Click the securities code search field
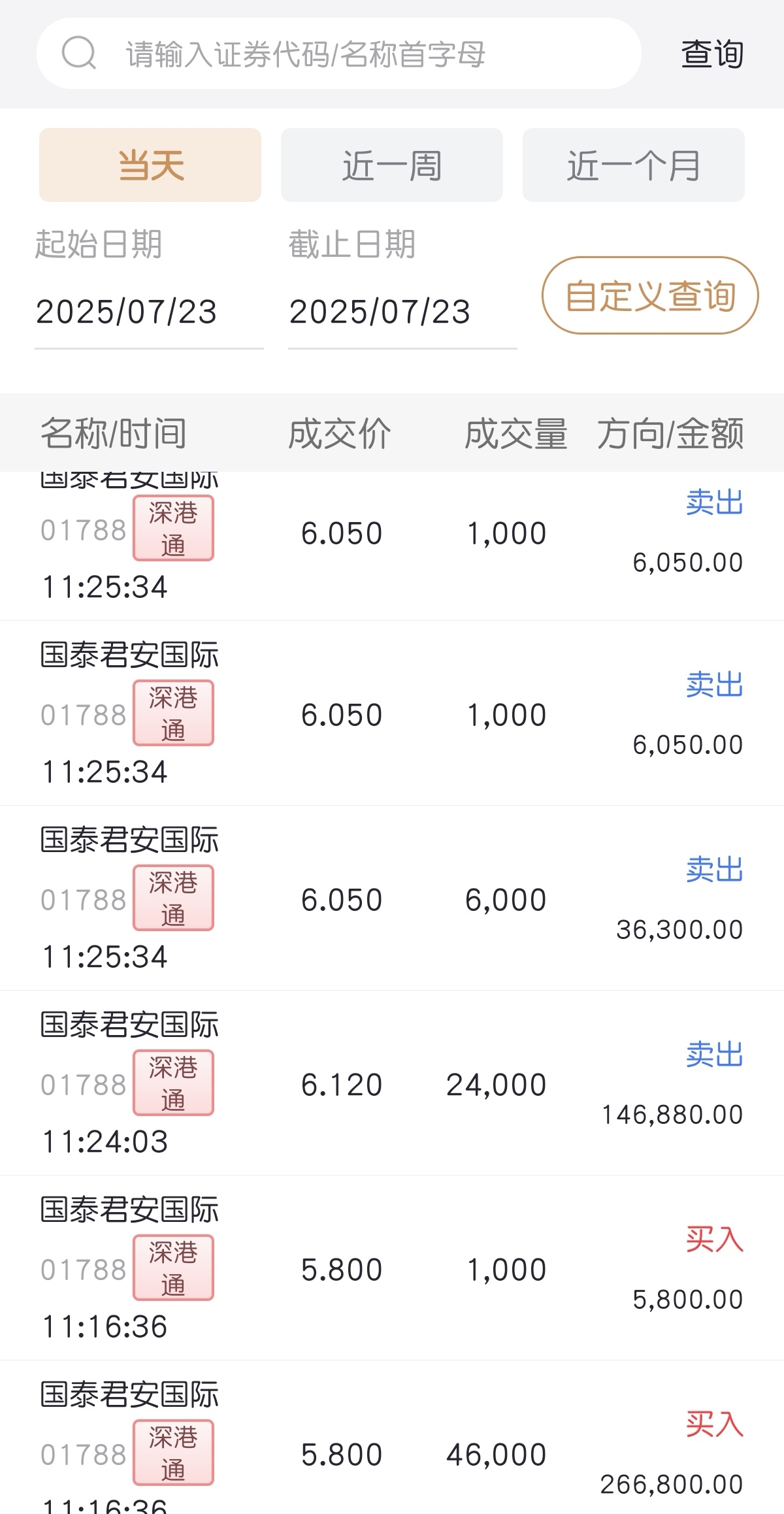 [338, 54]
